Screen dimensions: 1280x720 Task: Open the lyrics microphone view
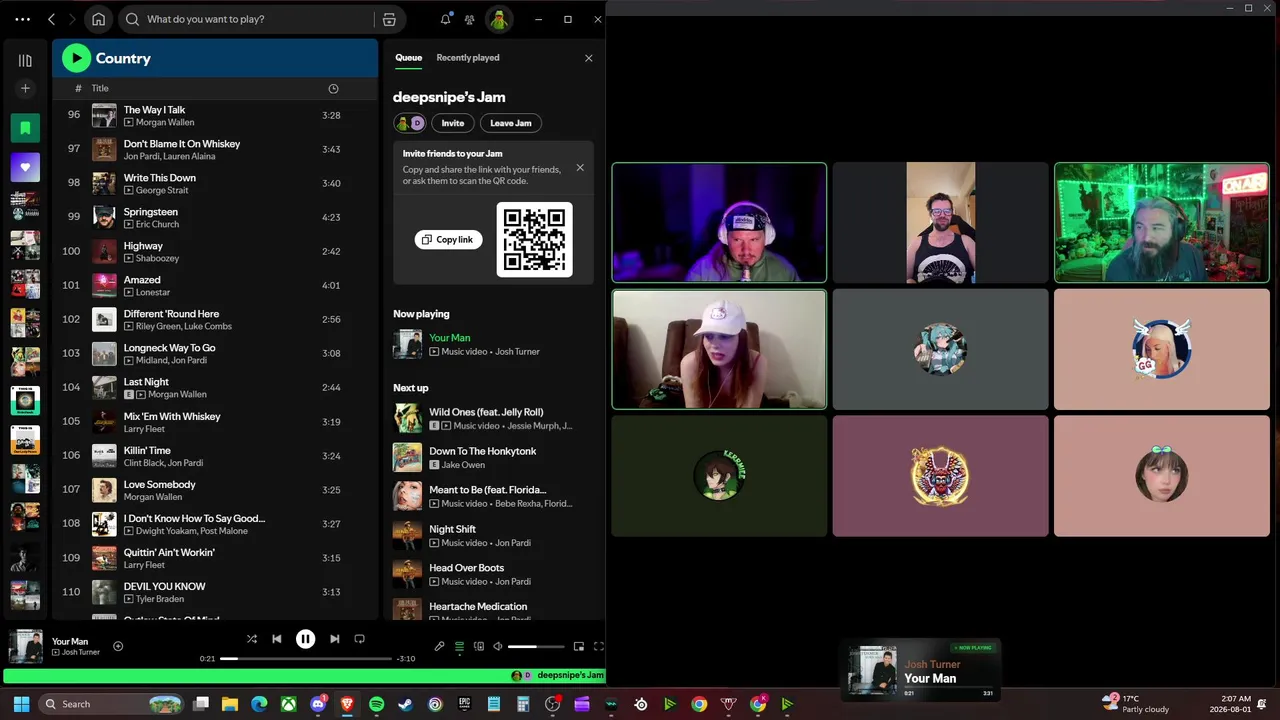click(x=439, y=646)
